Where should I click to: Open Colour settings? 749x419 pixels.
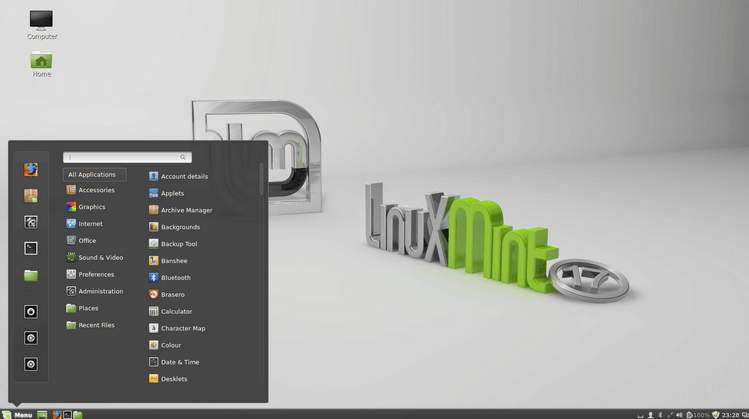(x=165, y=345)
